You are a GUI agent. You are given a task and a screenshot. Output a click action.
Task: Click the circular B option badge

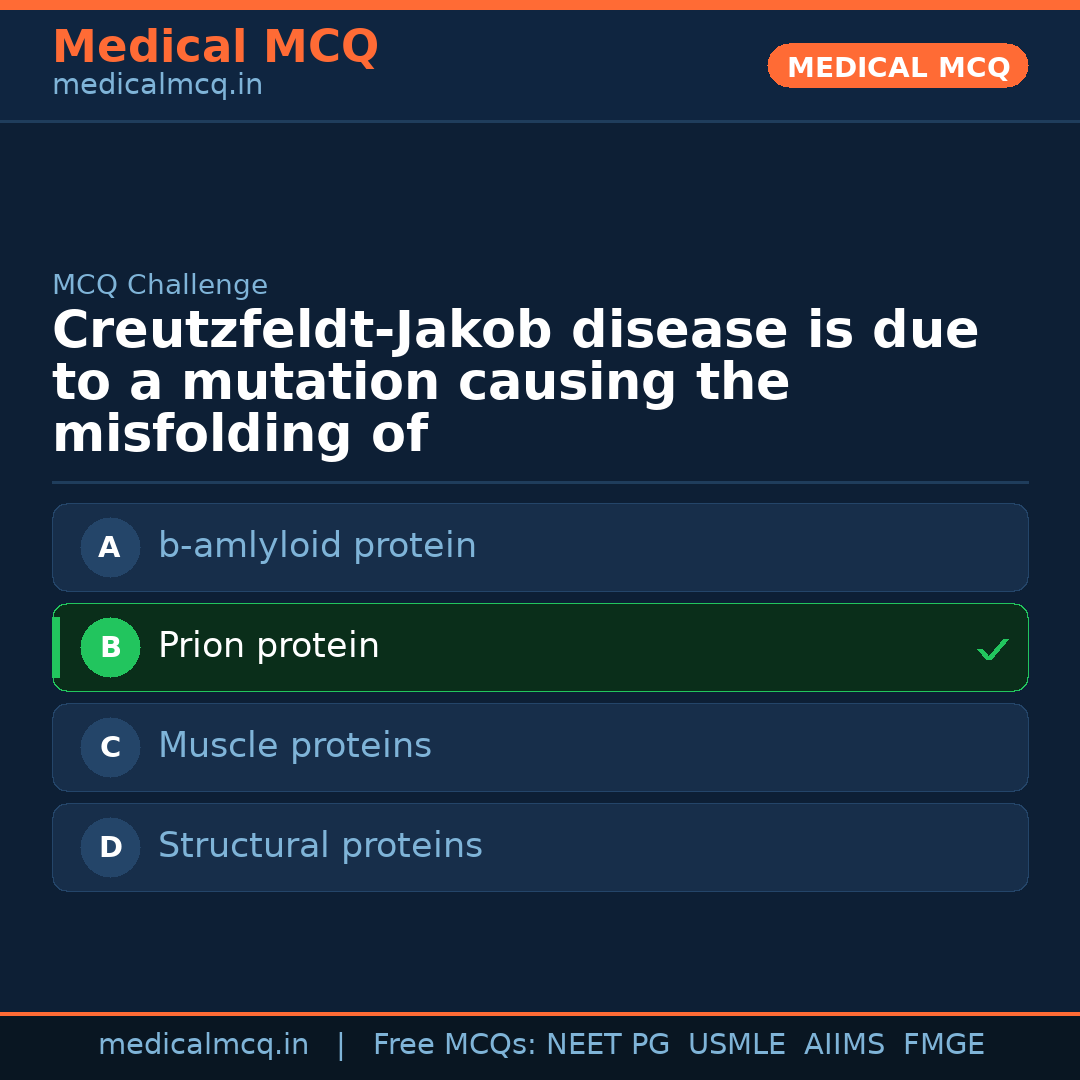pyautogui.click(x=110, y=647)
